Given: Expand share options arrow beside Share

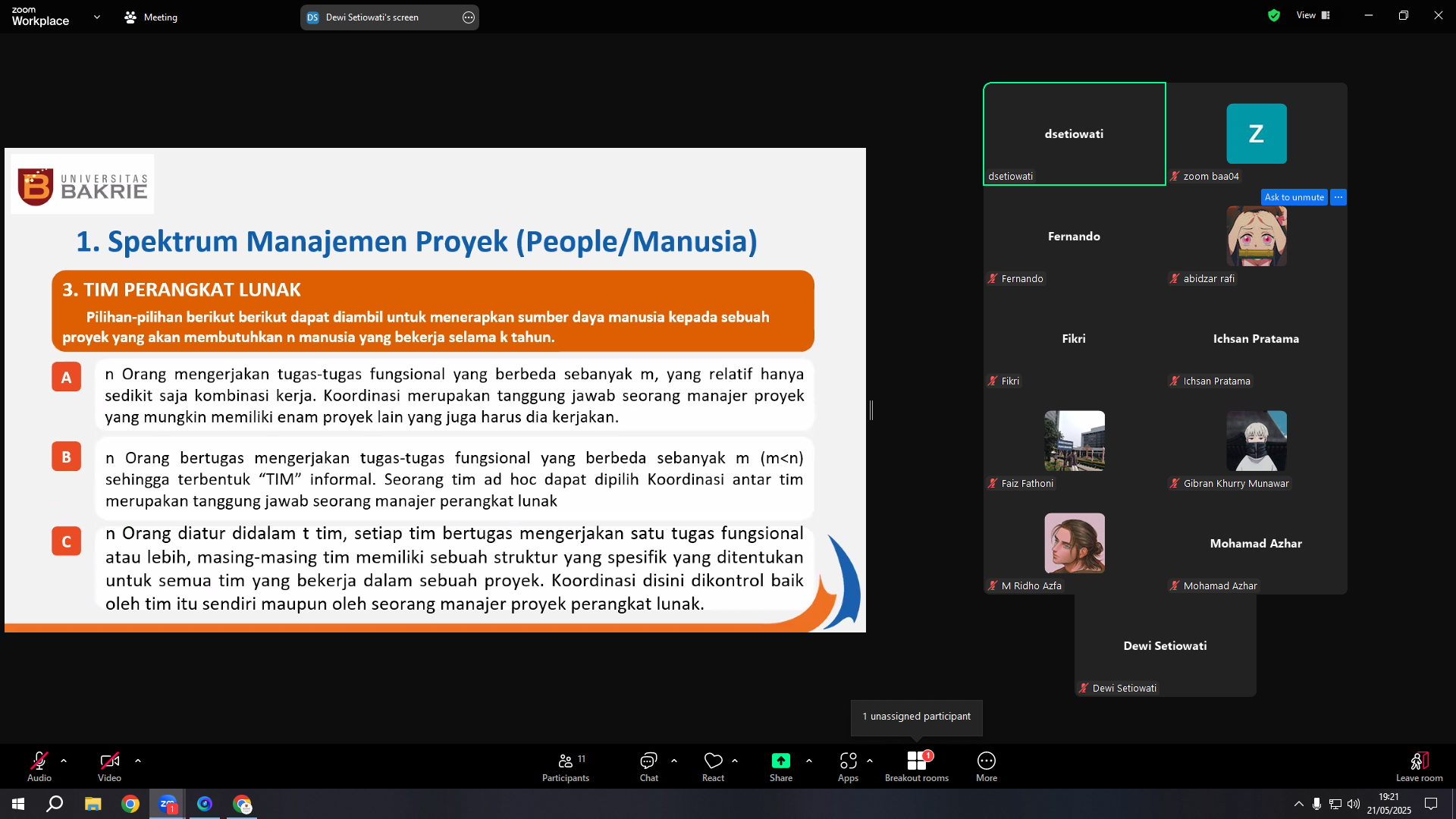Looking at the screenshot, I should pyautogui.click(x=809, y=761).
